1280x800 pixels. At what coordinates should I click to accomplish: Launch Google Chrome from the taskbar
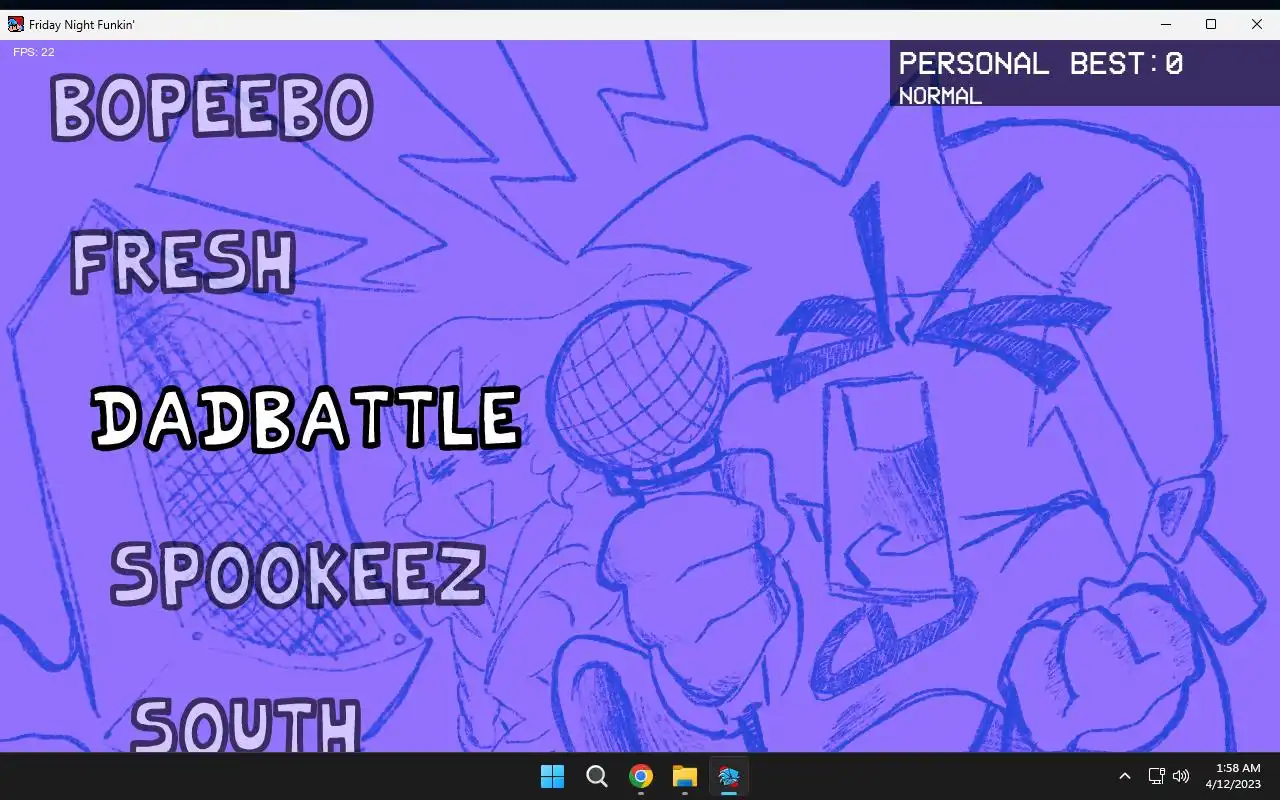(641, 776)
